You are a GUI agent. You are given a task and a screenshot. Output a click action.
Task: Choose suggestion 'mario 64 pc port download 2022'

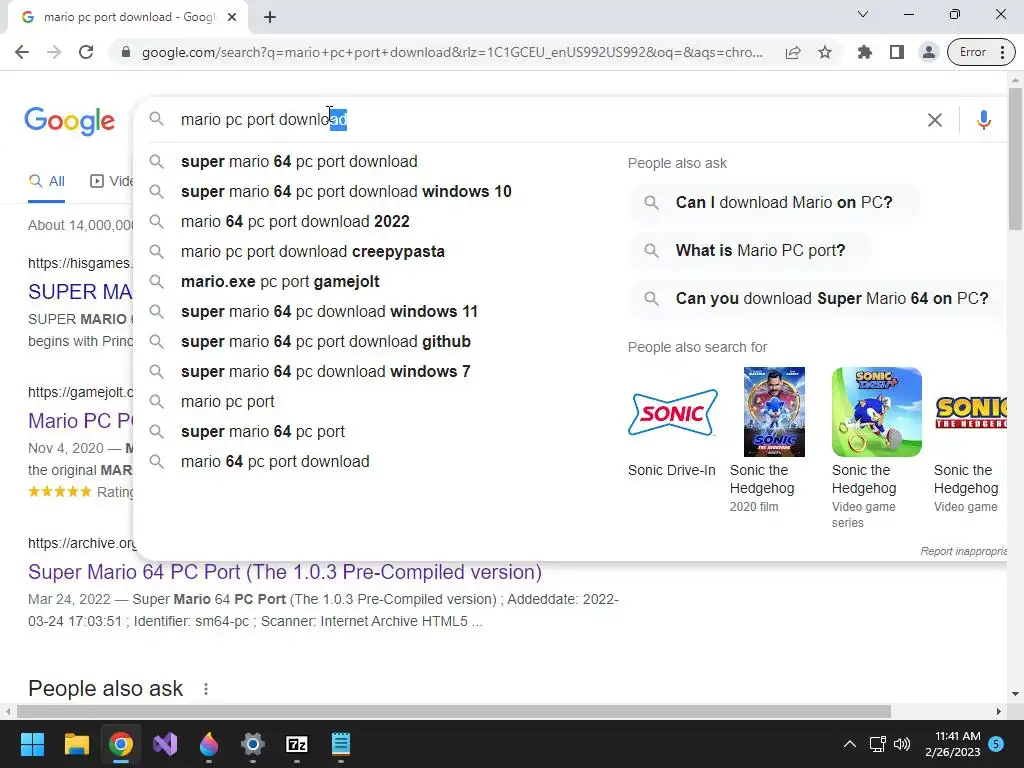[295, 221]
